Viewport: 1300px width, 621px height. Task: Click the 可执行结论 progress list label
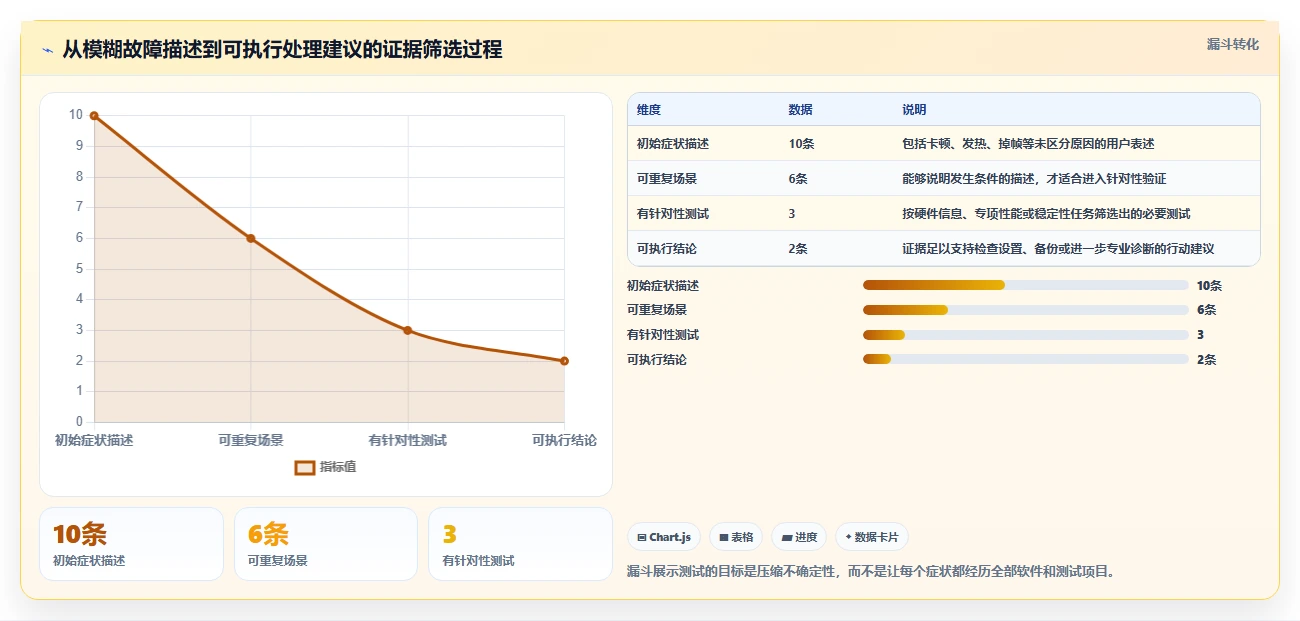pos(657,360)
